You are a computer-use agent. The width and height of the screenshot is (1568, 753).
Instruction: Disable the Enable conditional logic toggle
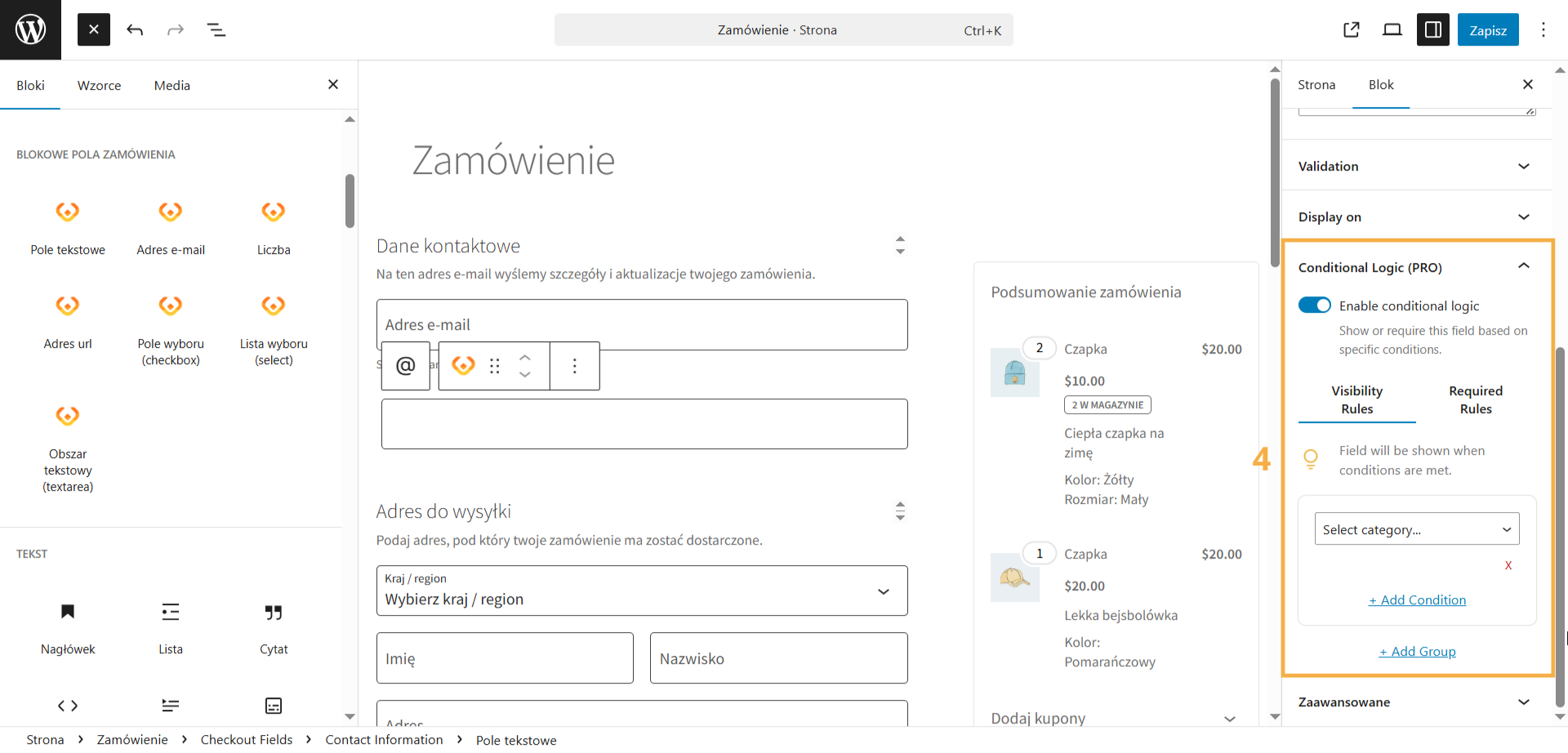(1314, 305)
